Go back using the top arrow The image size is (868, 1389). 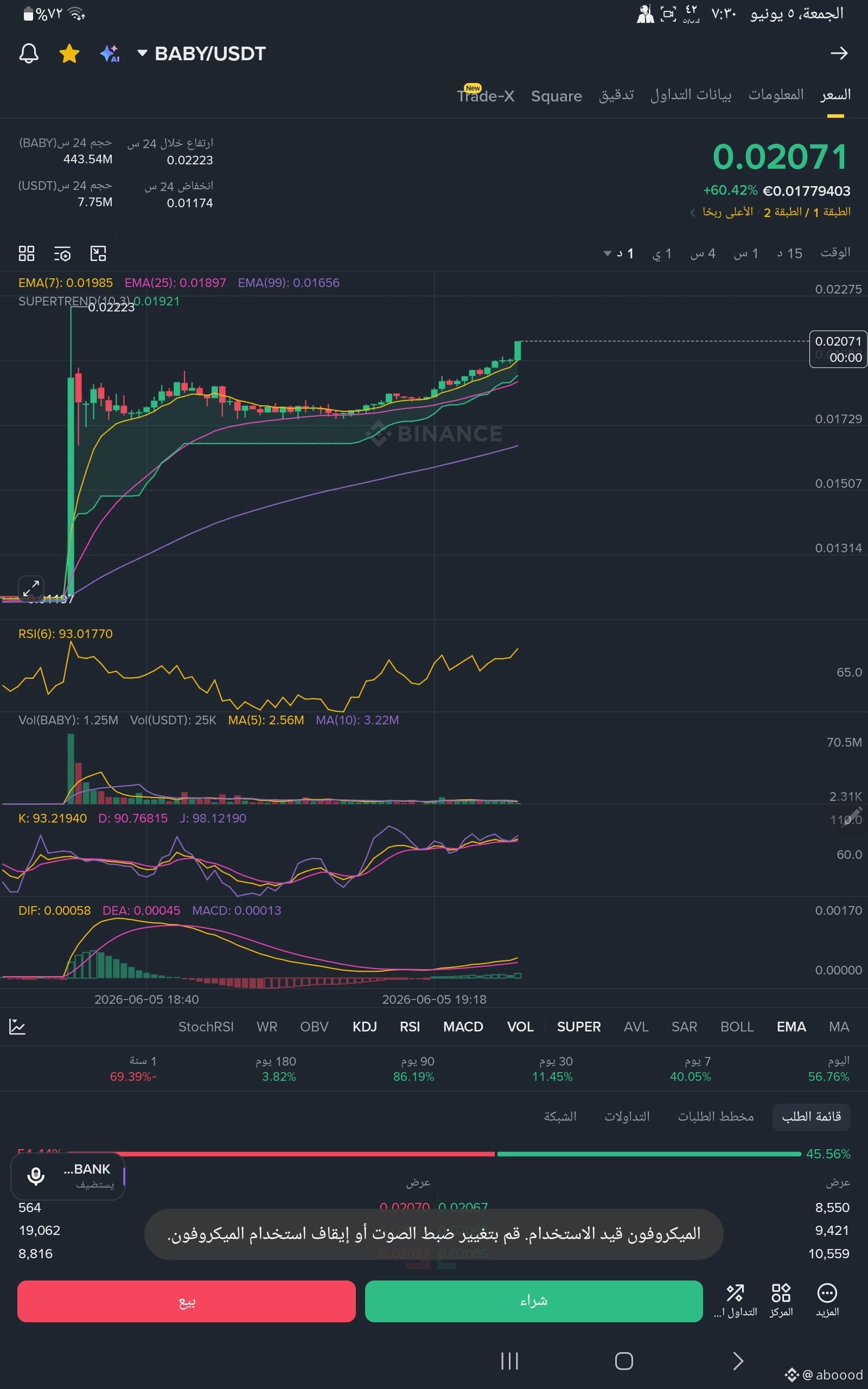tap(839, 53)
